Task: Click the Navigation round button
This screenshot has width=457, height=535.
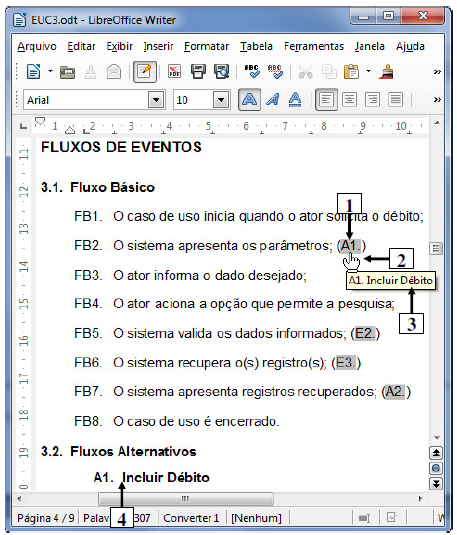Action: point(436,468)
